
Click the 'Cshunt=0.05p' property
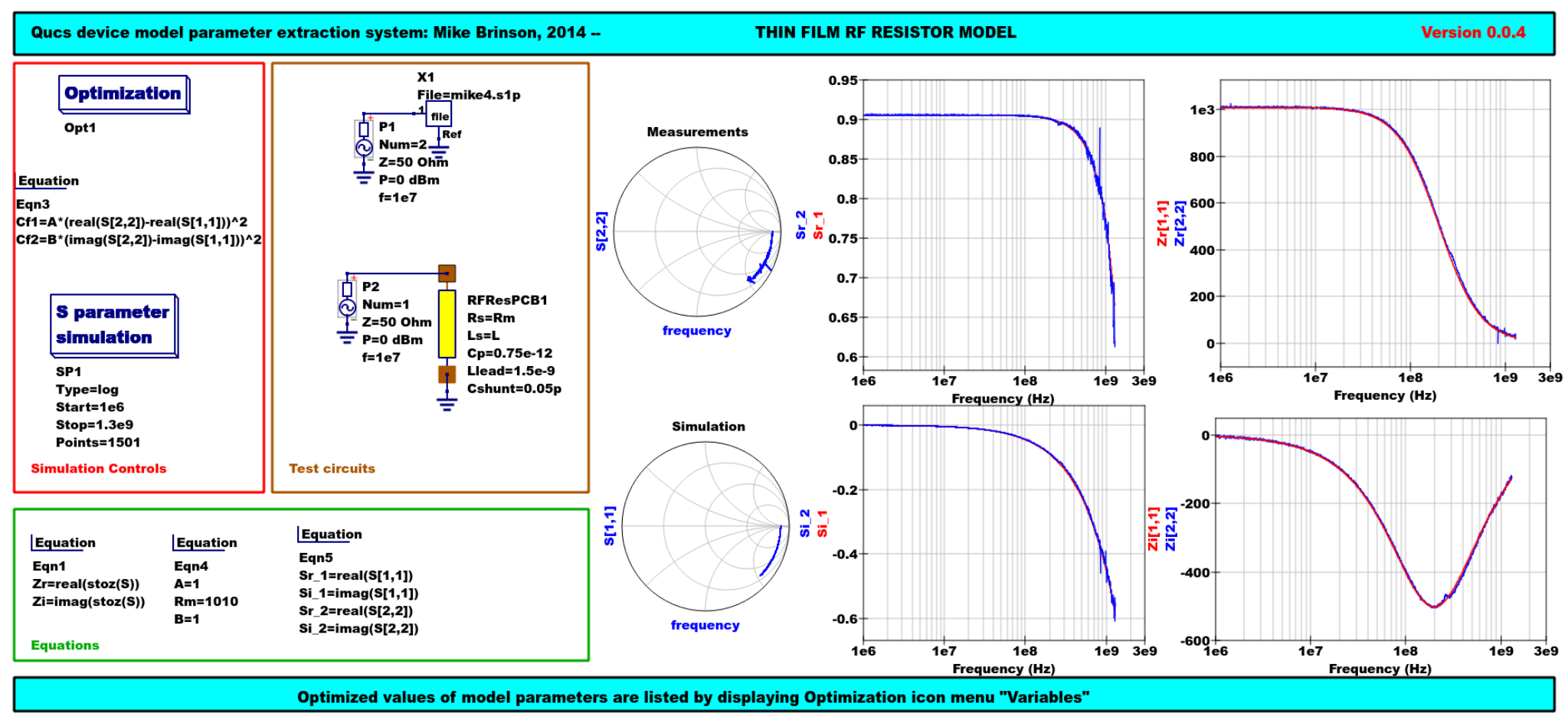514,388
